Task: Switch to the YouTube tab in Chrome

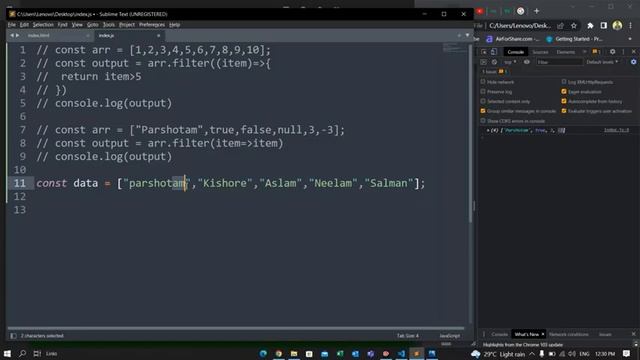Action: (480, 11)
